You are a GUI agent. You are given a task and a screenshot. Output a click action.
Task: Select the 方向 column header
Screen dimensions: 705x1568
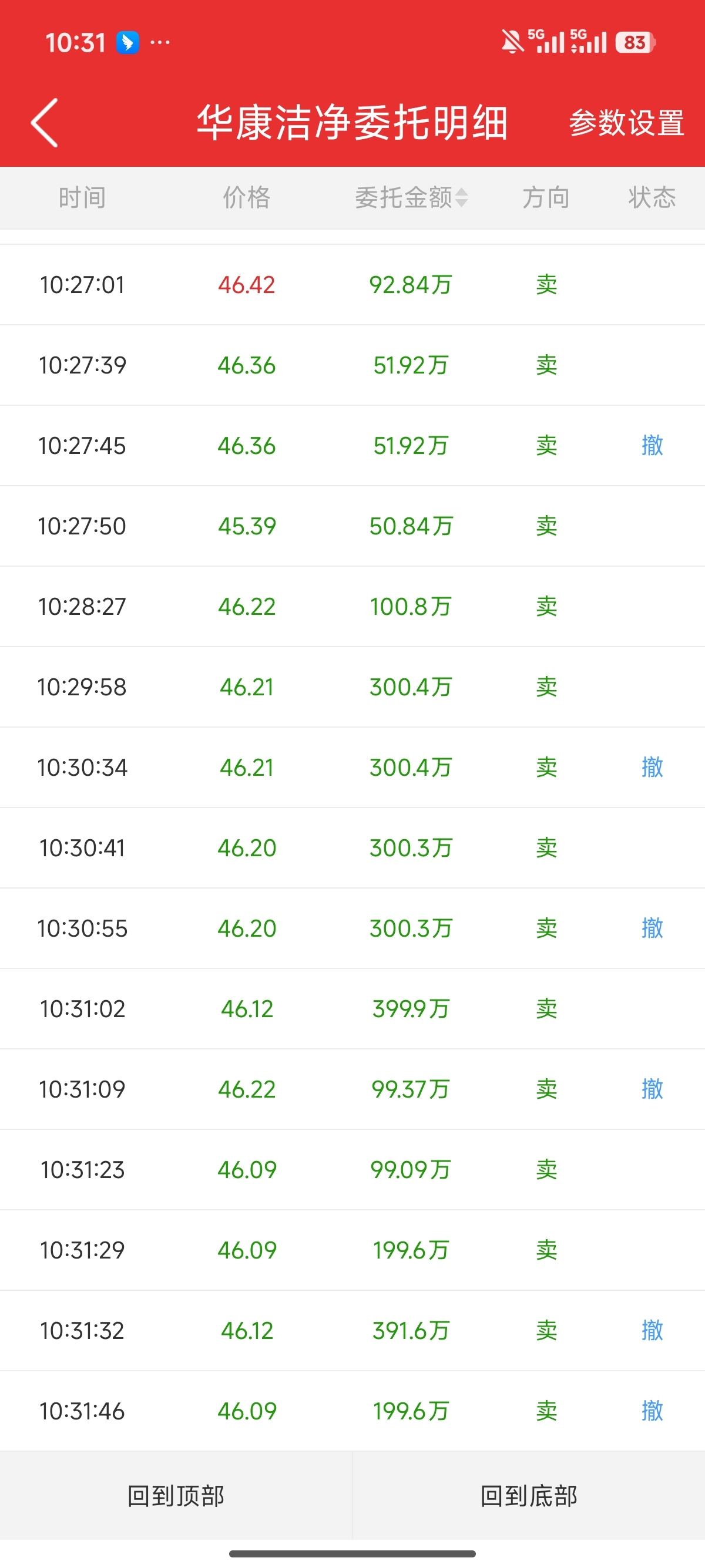point(546,198)
